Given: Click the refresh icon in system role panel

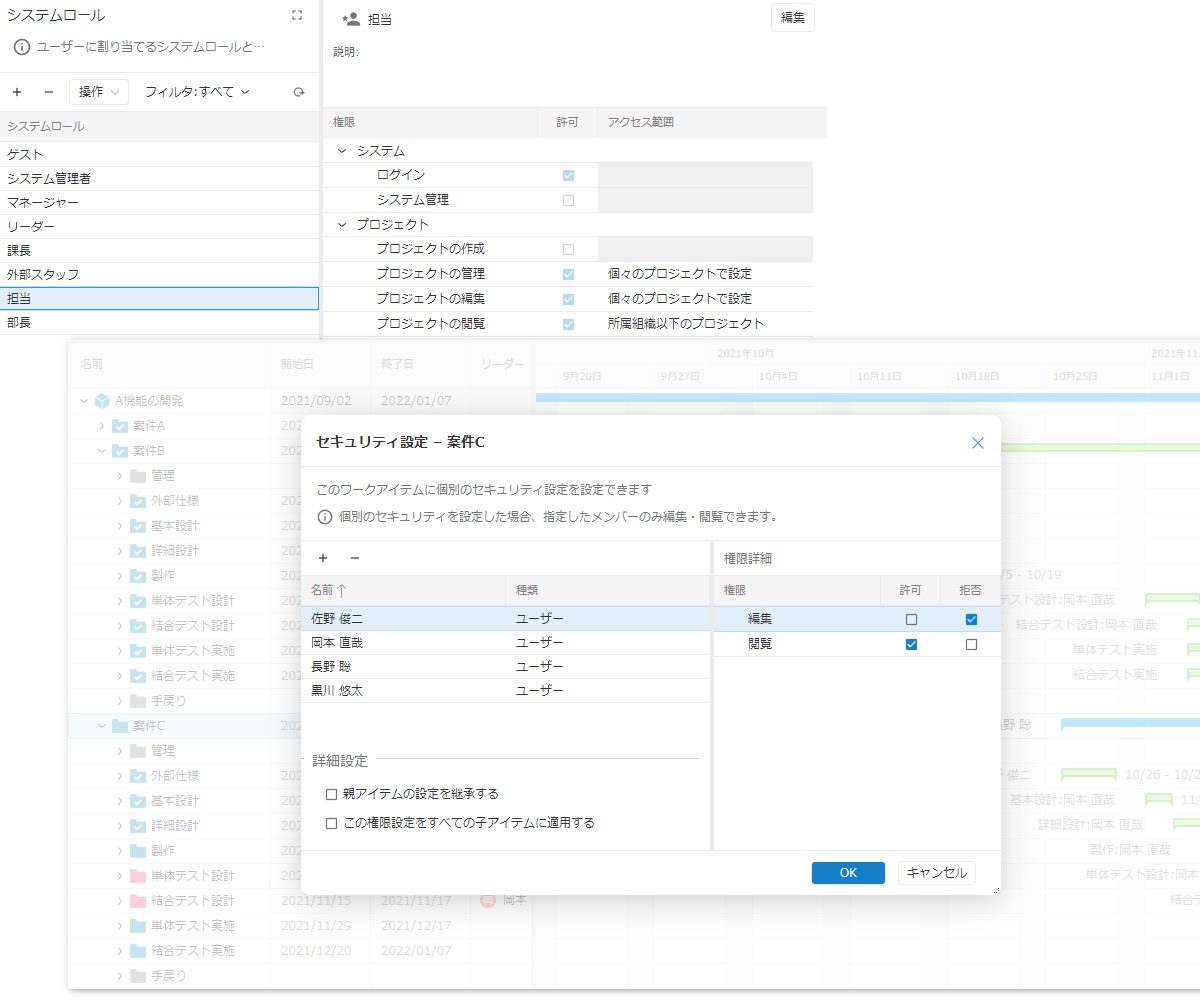Looking at the screenshot, I should (298, 92).
